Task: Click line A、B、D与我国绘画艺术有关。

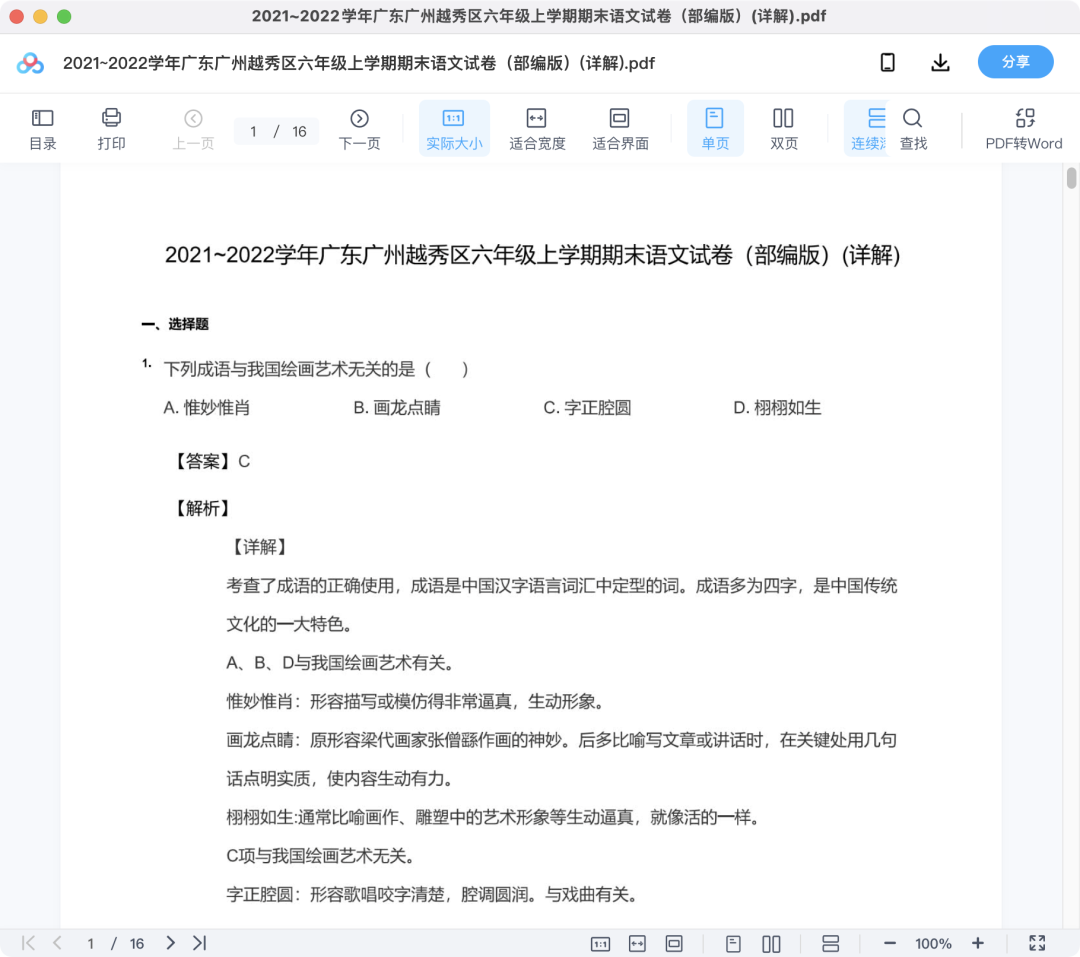Action: coord(340,663)
